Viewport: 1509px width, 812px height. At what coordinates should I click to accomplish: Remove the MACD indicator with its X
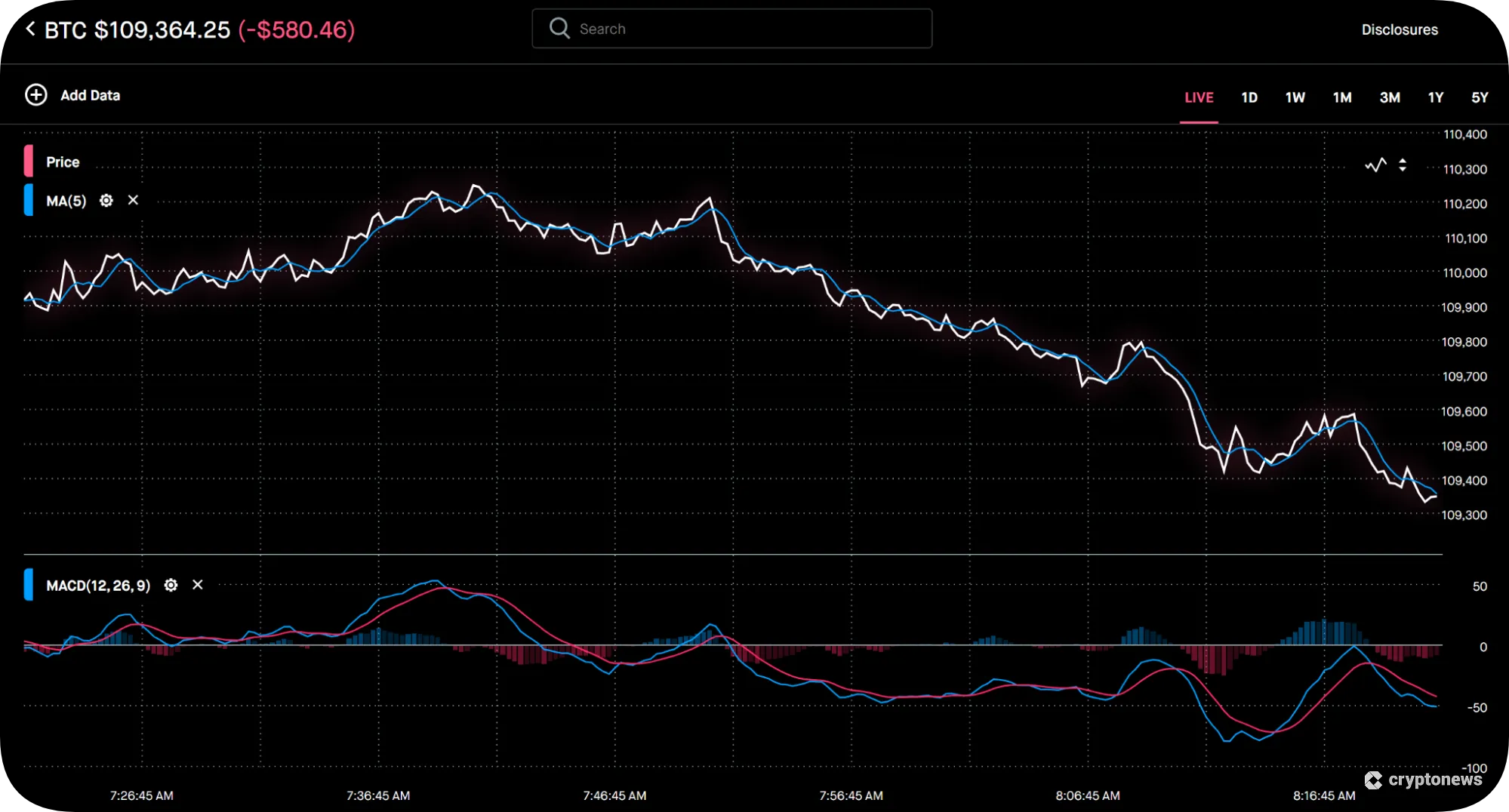point(197,585)
